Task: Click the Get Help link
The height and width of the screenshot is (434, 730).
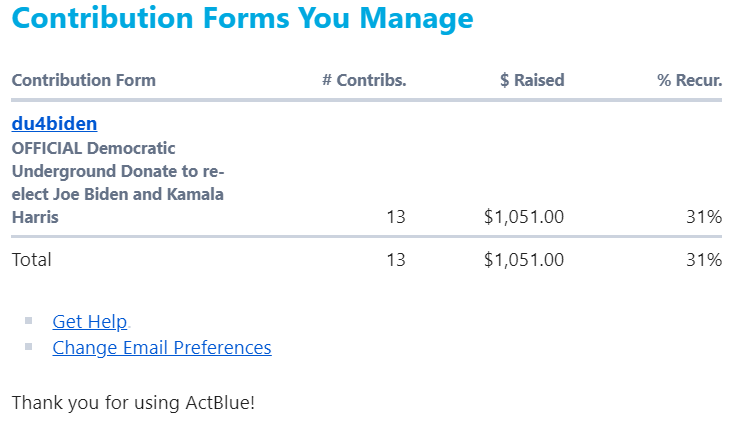Action: (x=89, y=321)
